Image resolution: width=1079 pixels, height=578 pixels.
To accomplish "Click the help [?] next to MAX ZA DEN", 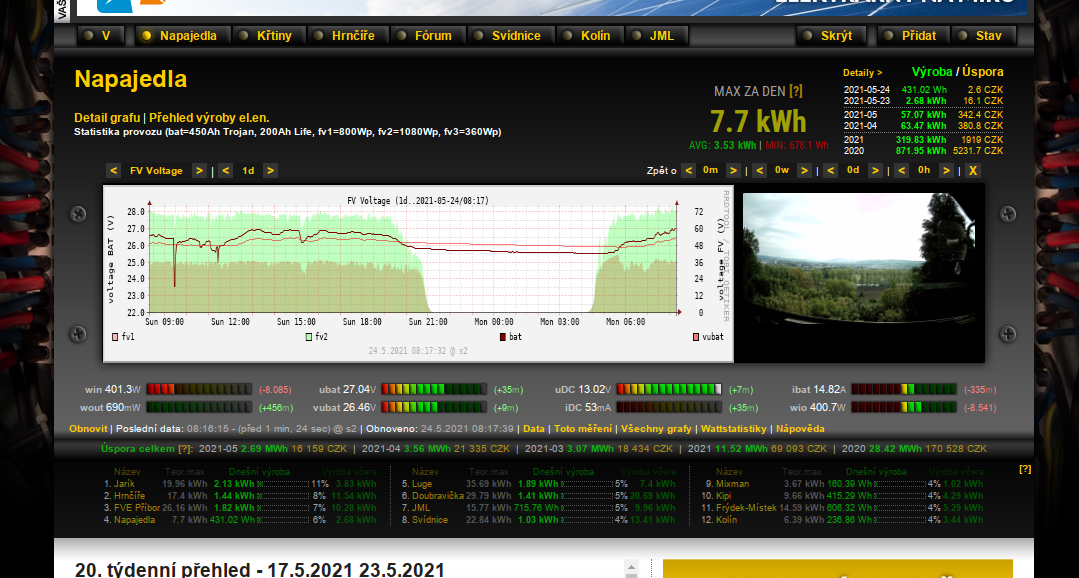I will 796,91.
